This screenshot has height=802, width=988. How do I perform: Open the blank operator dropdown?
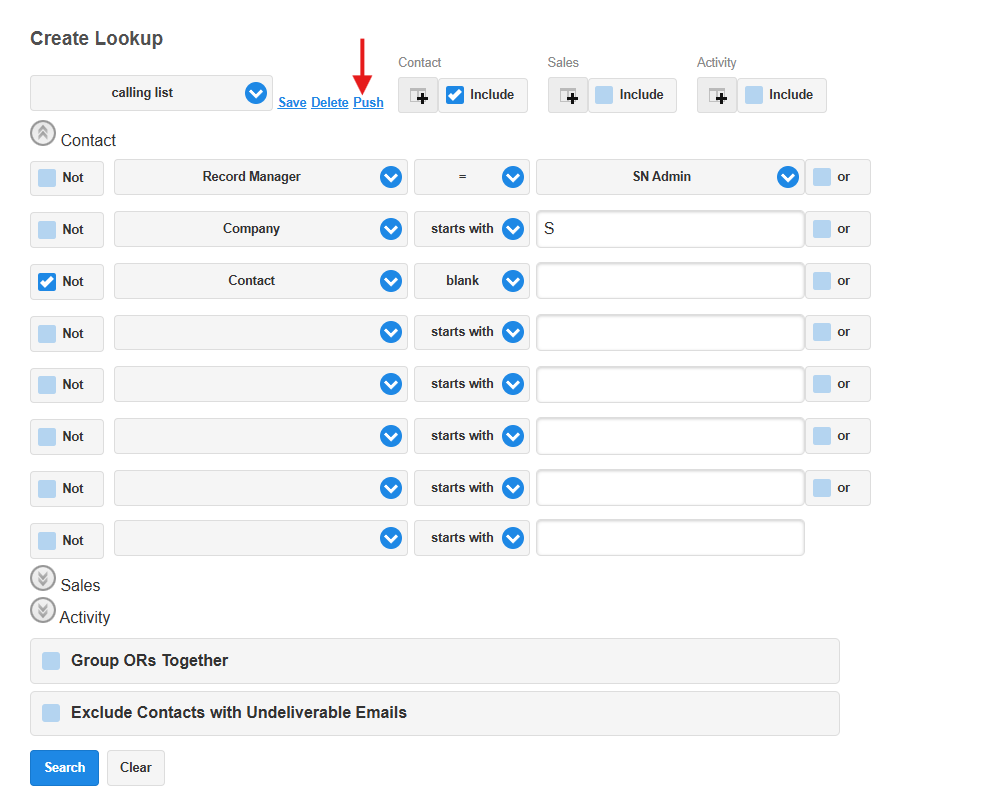pos(472,281)
